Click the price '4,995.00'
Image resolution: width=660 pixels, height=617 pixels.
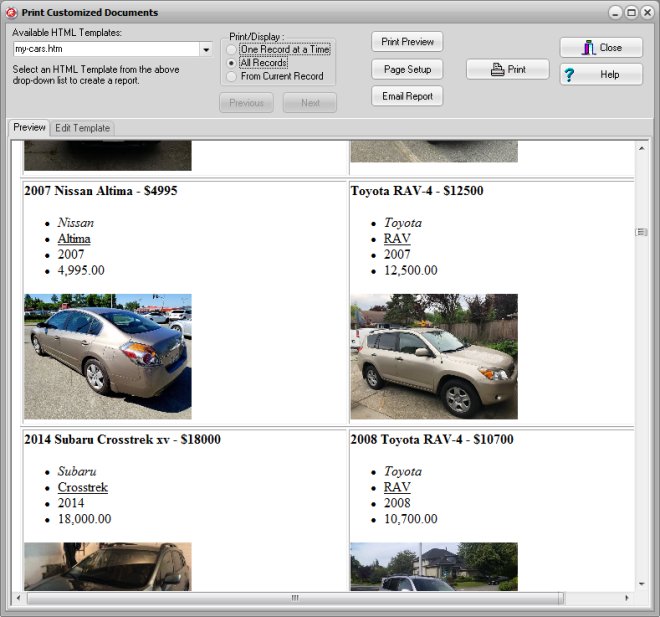[81, 270]
